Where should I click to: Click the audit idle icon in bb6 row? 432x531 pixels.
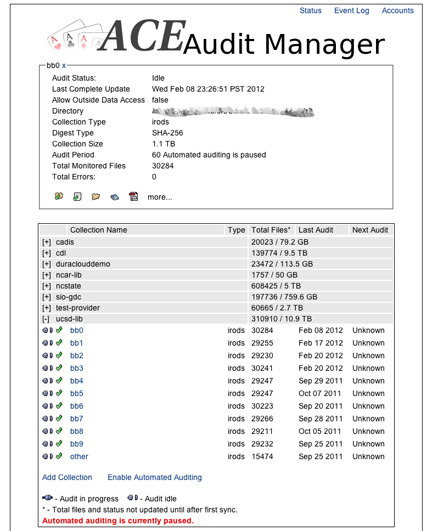[x=48, y=406]
